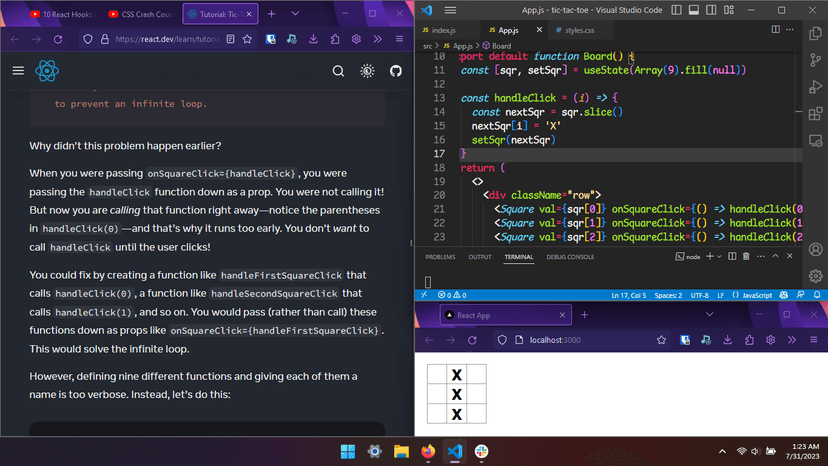
Task: Open the VS Code Explorer view
Action: (816, 33)
